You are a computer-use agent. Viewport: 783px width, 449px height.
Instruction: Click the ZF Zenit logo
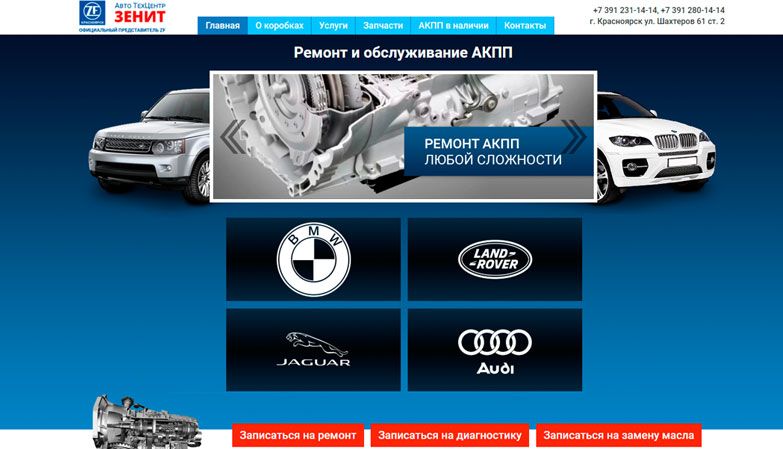click(122, 16)
